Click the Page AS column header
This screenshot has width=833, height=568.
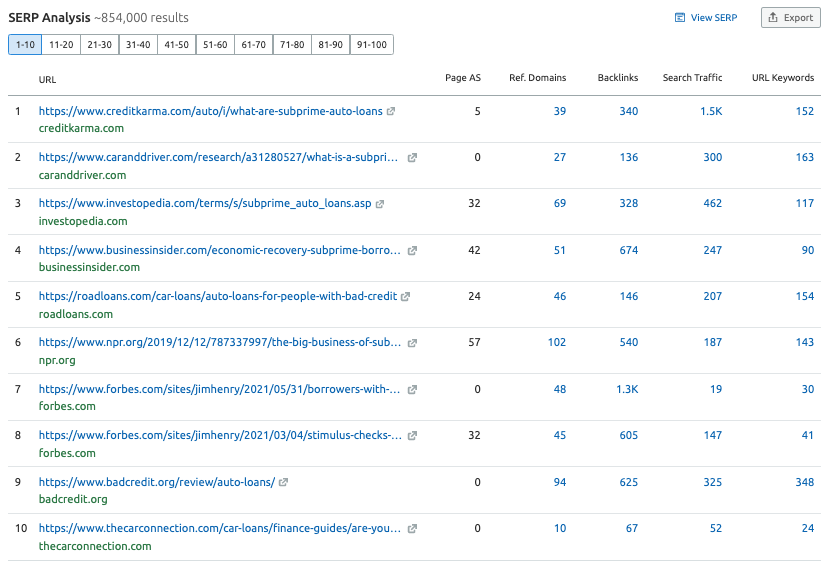(463, 78)
